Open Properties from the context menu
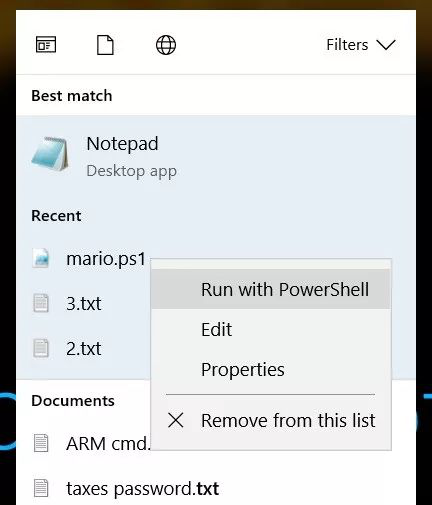 (x=270, y=369)
